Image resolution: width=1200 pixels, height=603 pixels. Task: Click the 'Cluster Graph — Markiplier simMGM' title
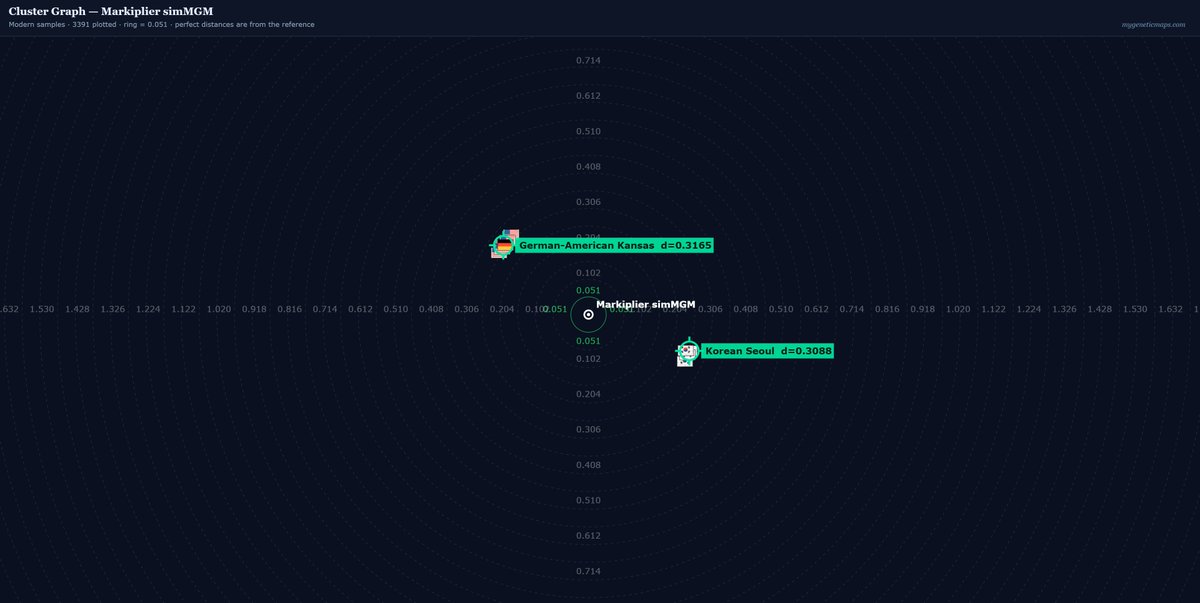click(x=111, y=11)
